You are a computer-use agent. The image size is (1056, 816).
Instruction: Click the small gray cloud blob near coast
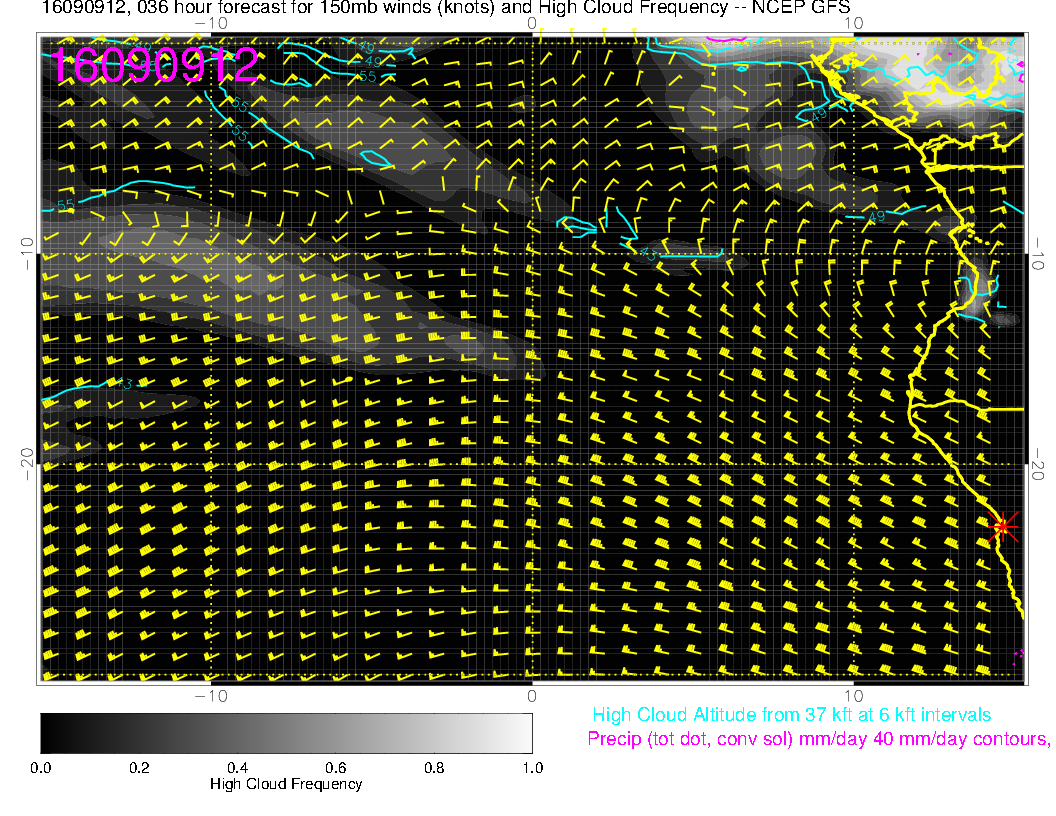(x=1004, y=320)
